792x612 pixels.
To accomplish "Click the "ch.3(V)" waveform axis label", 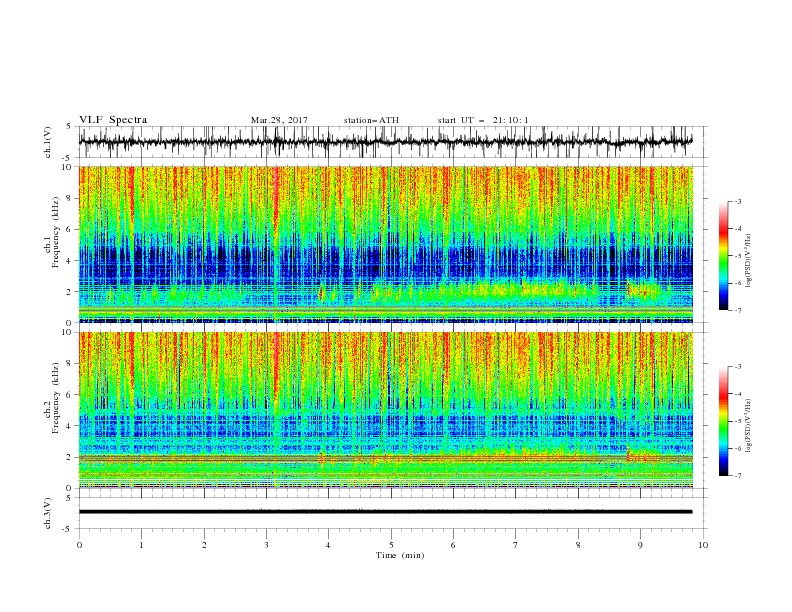I will pos(48,513).
